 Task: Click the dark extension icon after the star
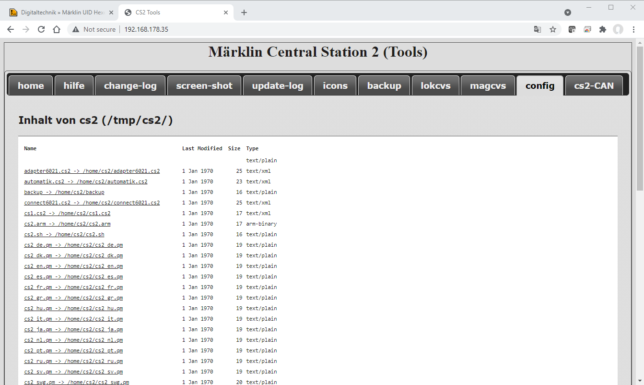(x=572, y=29)
